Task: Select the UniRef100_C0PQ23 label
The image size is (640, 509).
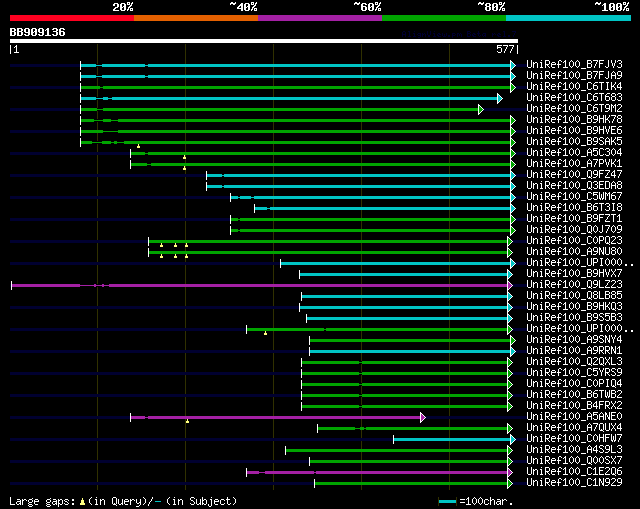Action: pyautogui.click(x=574, y=241)
